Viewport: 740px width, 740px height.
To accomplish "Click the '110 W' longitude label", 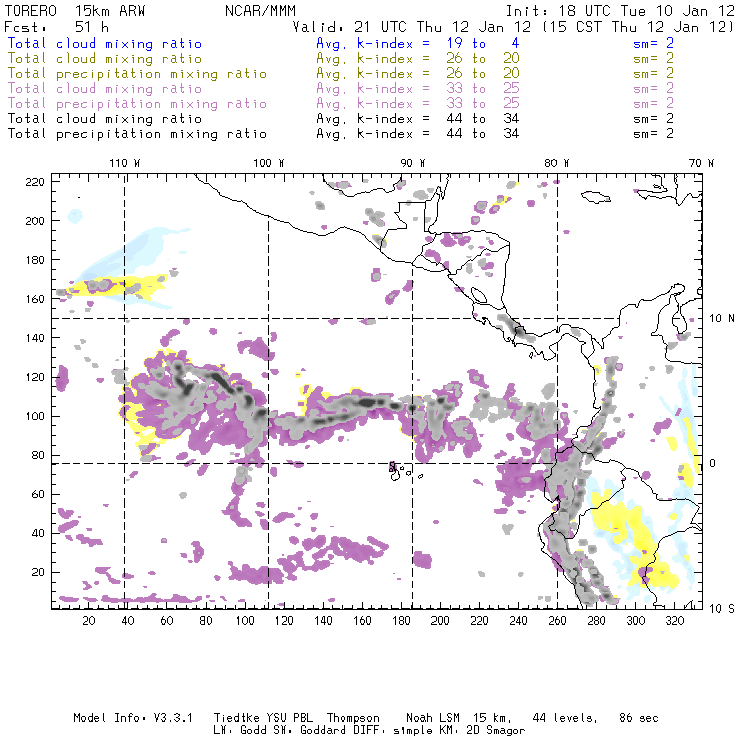I will (125, 163).
